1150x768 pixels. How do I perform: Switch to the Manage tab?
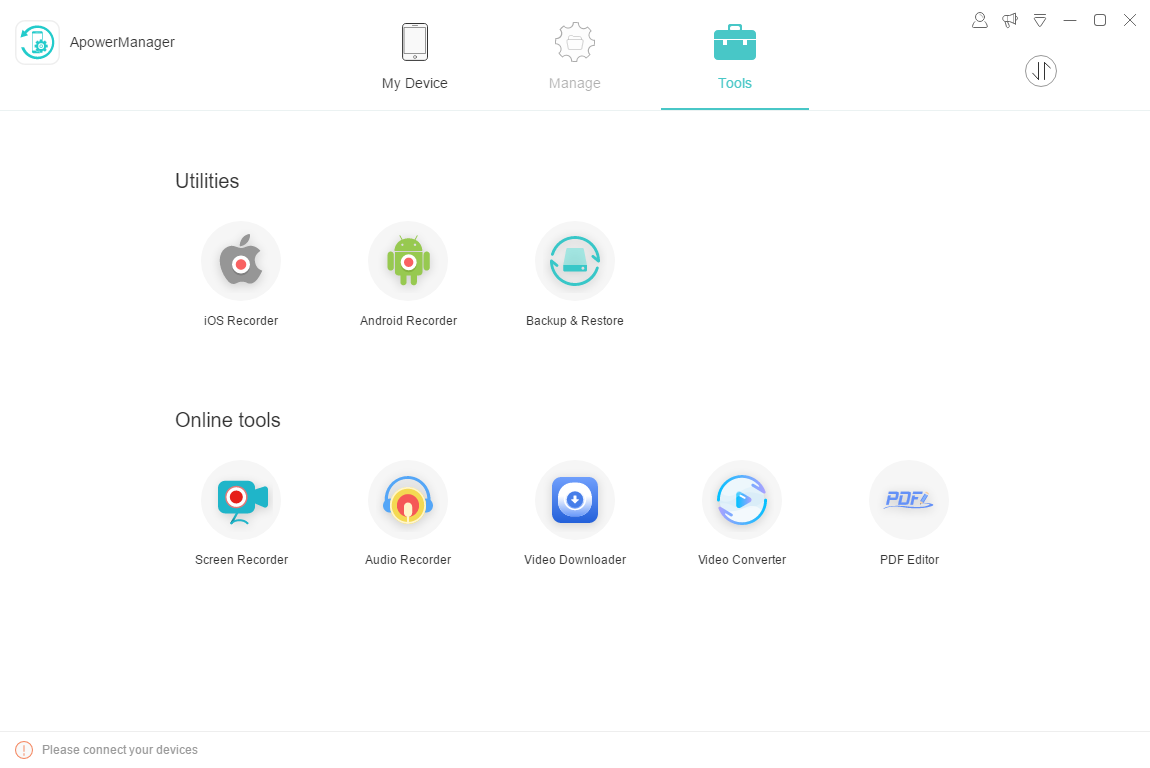pos(574,55)
